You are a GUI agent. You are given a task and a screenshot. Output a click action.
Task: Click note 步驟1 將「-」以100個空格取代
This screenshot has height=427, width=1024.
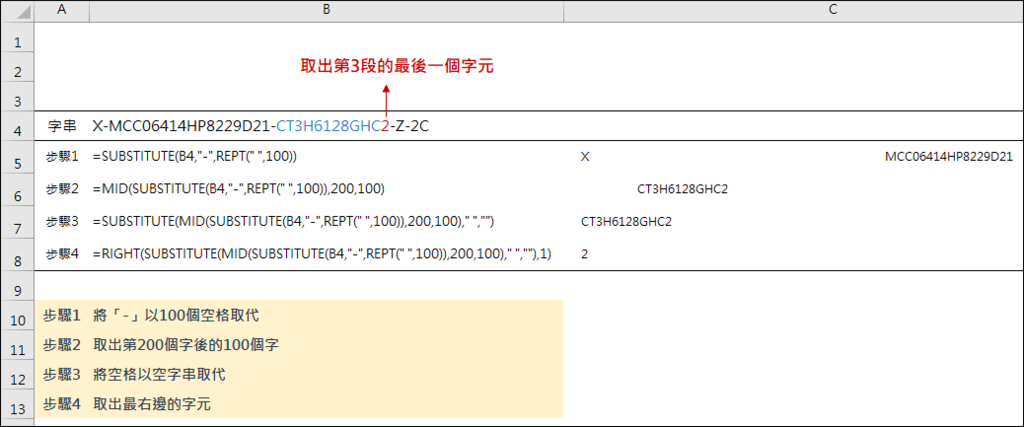tap(151, 315)
